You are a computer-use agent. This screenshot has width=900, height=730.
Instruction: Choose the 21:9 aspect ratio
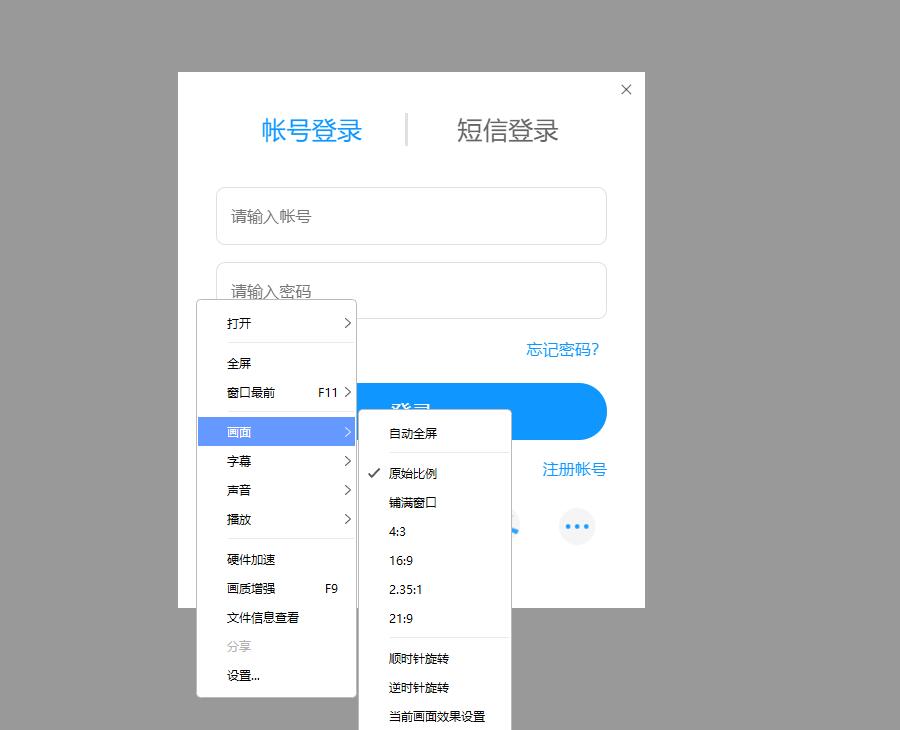point(400,618)
